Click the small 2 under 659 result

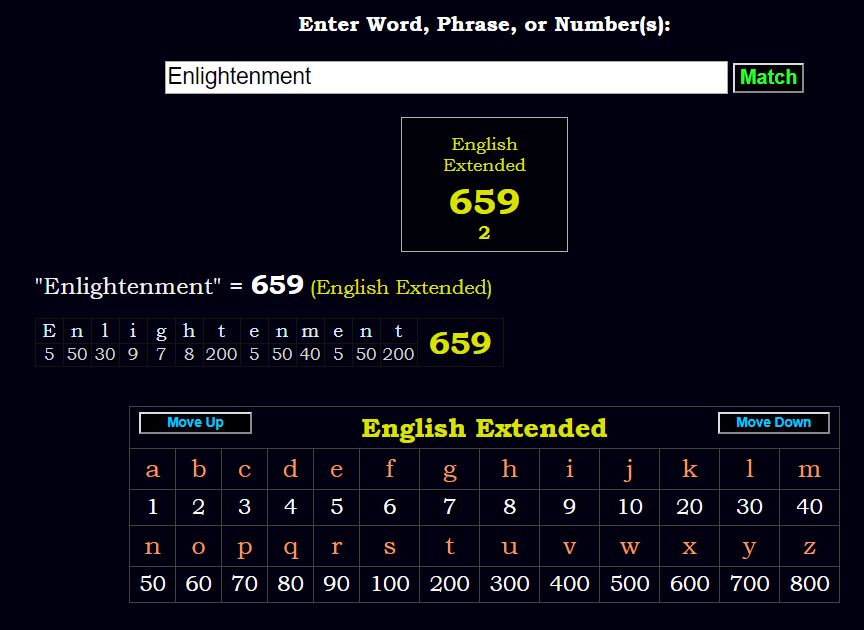[484, 233]
